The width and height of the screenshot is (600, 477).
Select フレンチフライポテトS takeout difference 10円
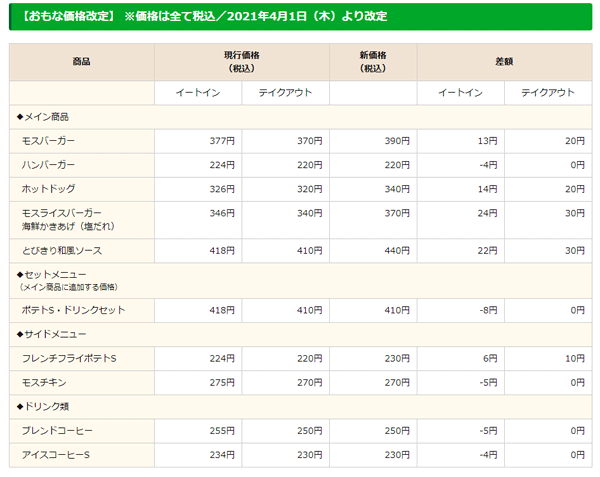tap(575, 359)
